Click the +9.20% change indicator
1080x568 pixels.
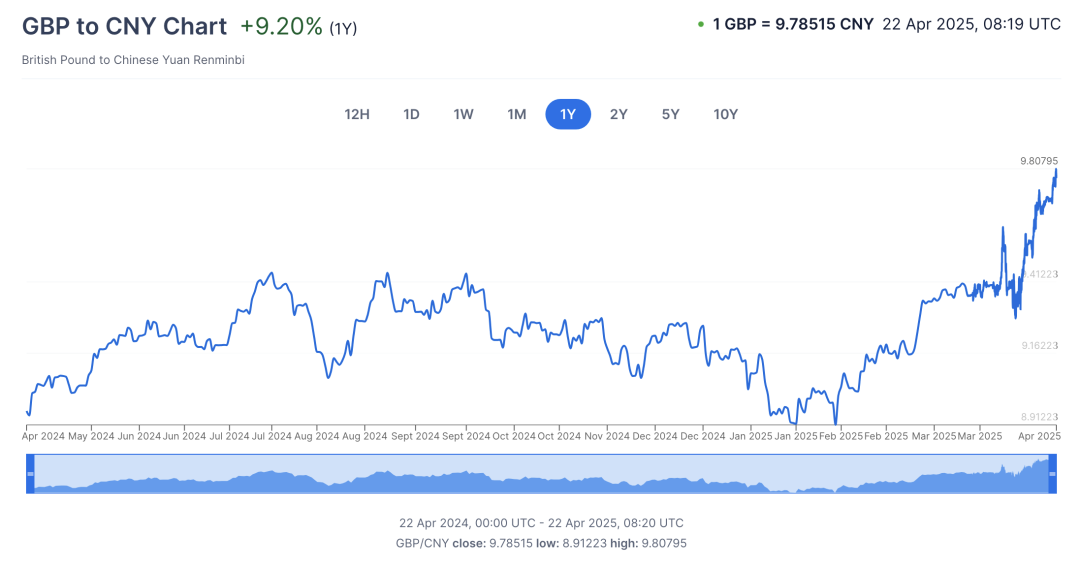tap(281, 26)
